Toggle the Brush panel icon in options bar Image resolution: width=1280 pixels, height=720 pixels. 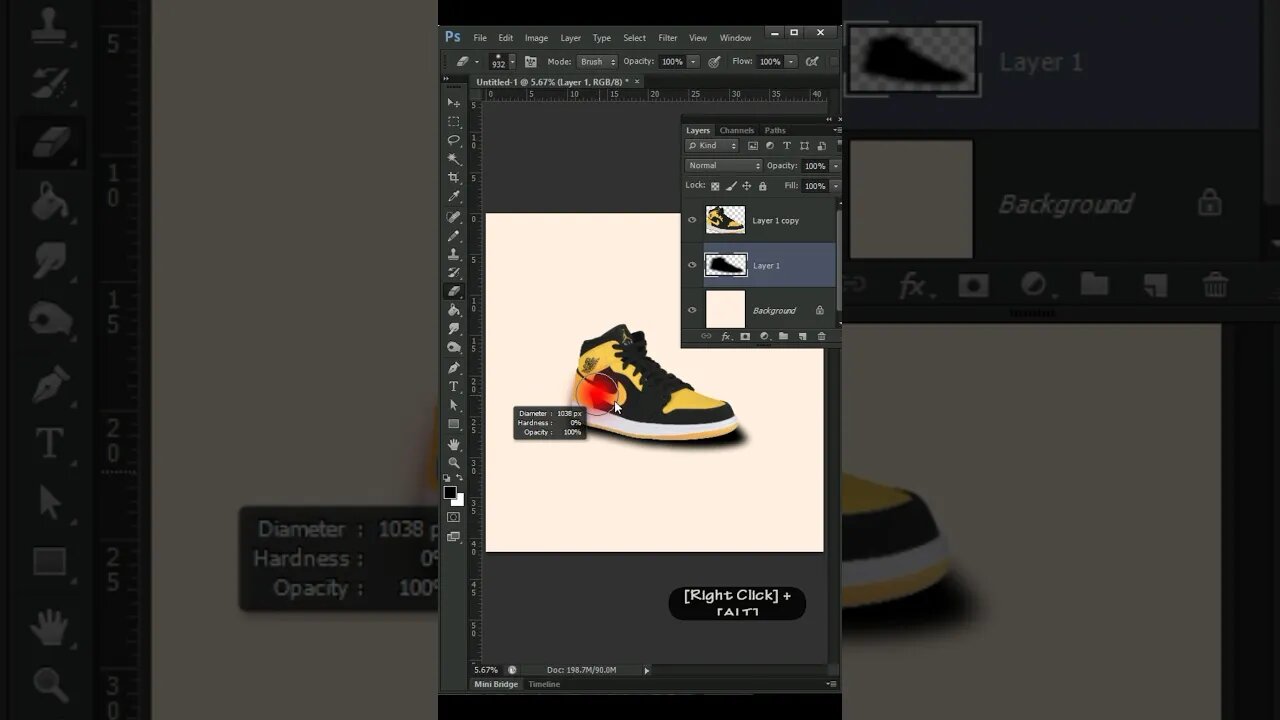[530, 62]
